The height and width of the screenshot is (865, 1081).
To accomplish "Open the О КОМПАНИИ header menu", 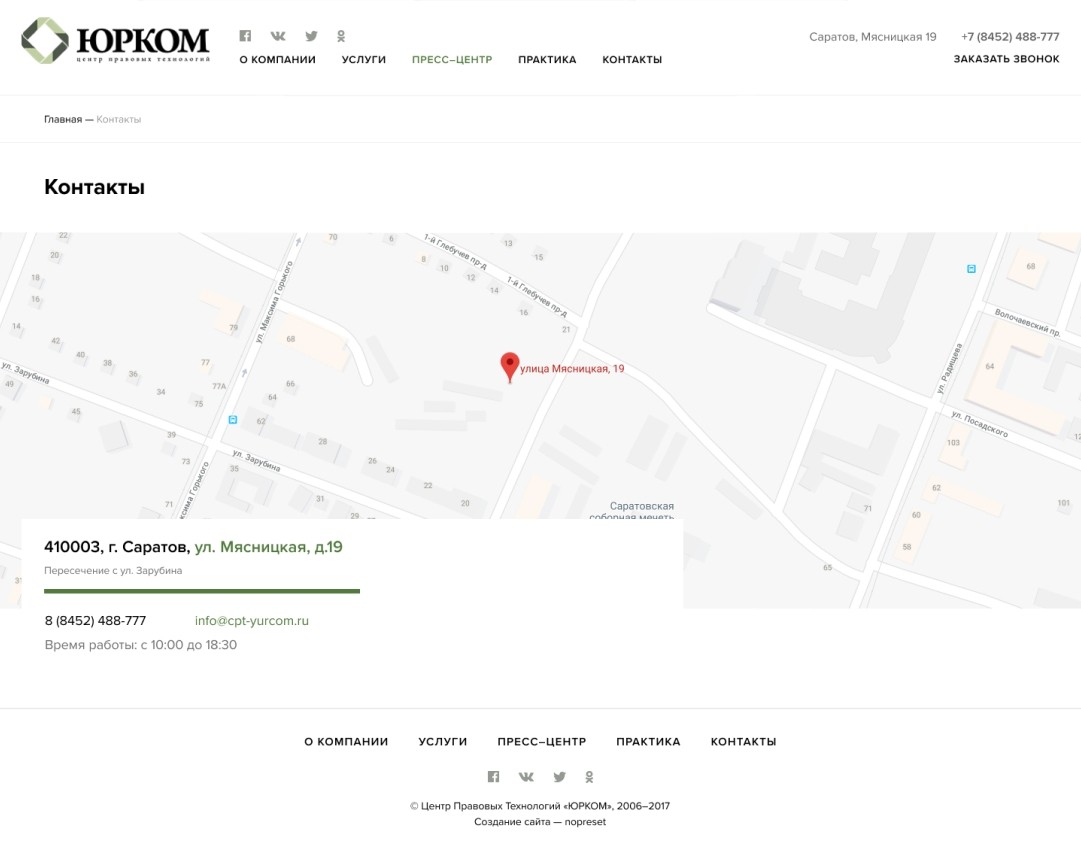I will tap(277, 60).
